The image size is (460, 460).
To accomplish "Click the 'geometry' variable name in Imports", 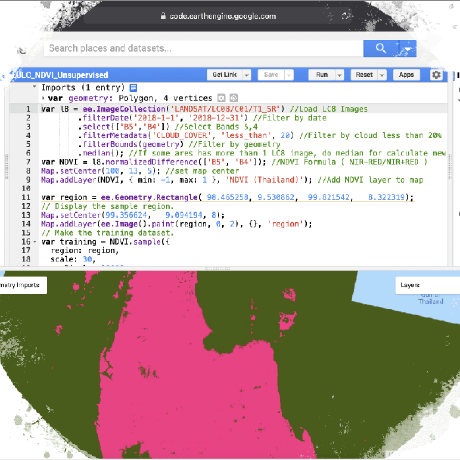I will (x=88, y=98).
